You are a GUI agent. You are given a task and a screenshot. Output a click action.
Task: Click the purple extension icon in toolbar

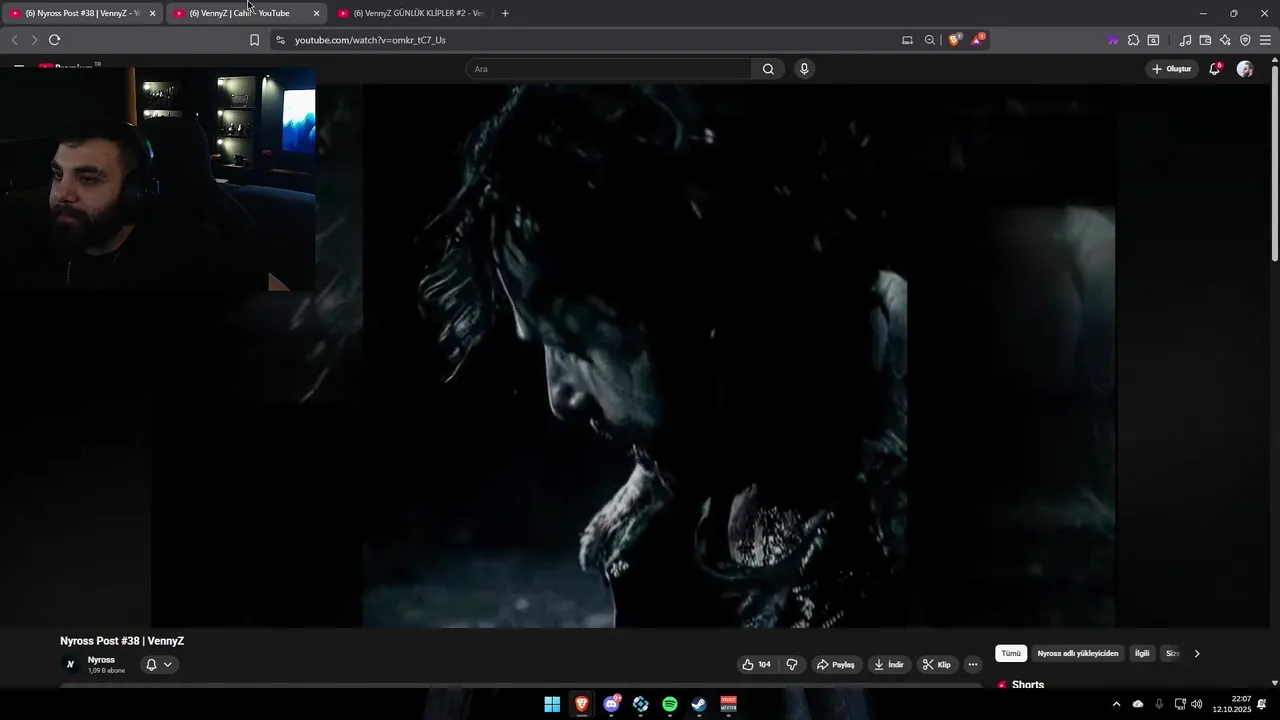click(x=1113, y=40)
